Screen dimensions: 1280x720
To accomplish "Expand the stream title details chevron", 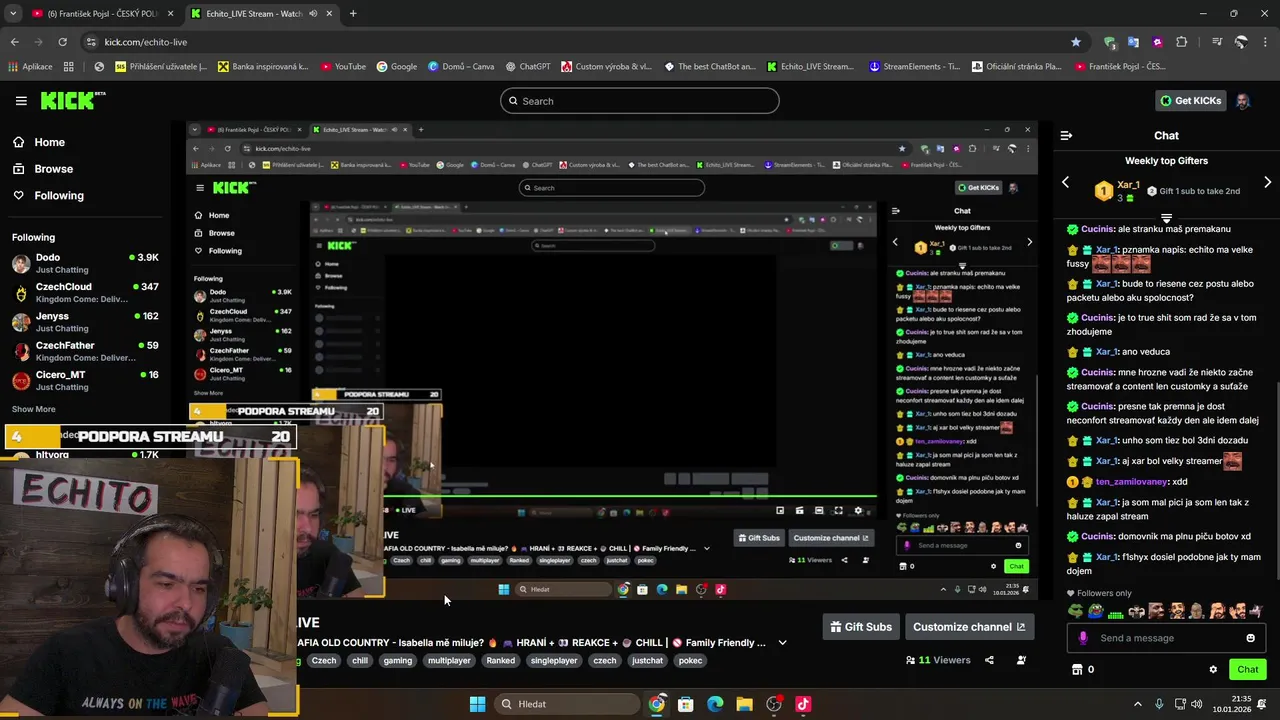I will [782, 643].
